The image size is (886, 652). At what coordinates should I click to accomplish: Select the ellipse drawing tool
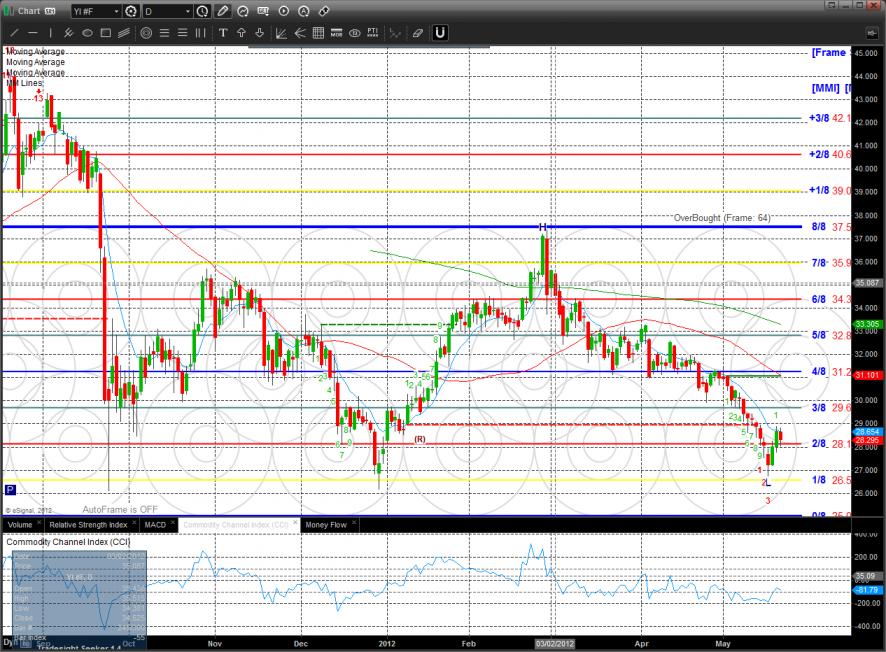point(88,33)
